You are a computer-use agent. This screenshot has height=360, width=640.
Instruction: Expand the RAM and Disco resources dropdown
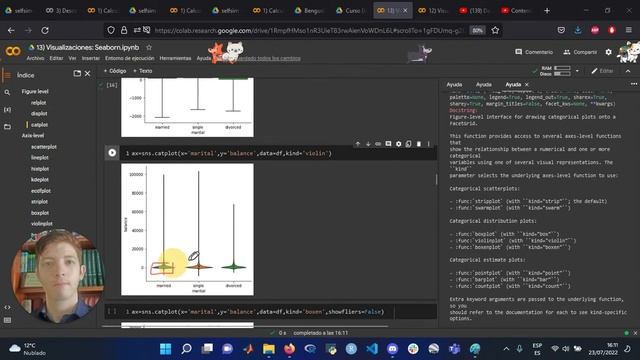(x=577, y=71)
